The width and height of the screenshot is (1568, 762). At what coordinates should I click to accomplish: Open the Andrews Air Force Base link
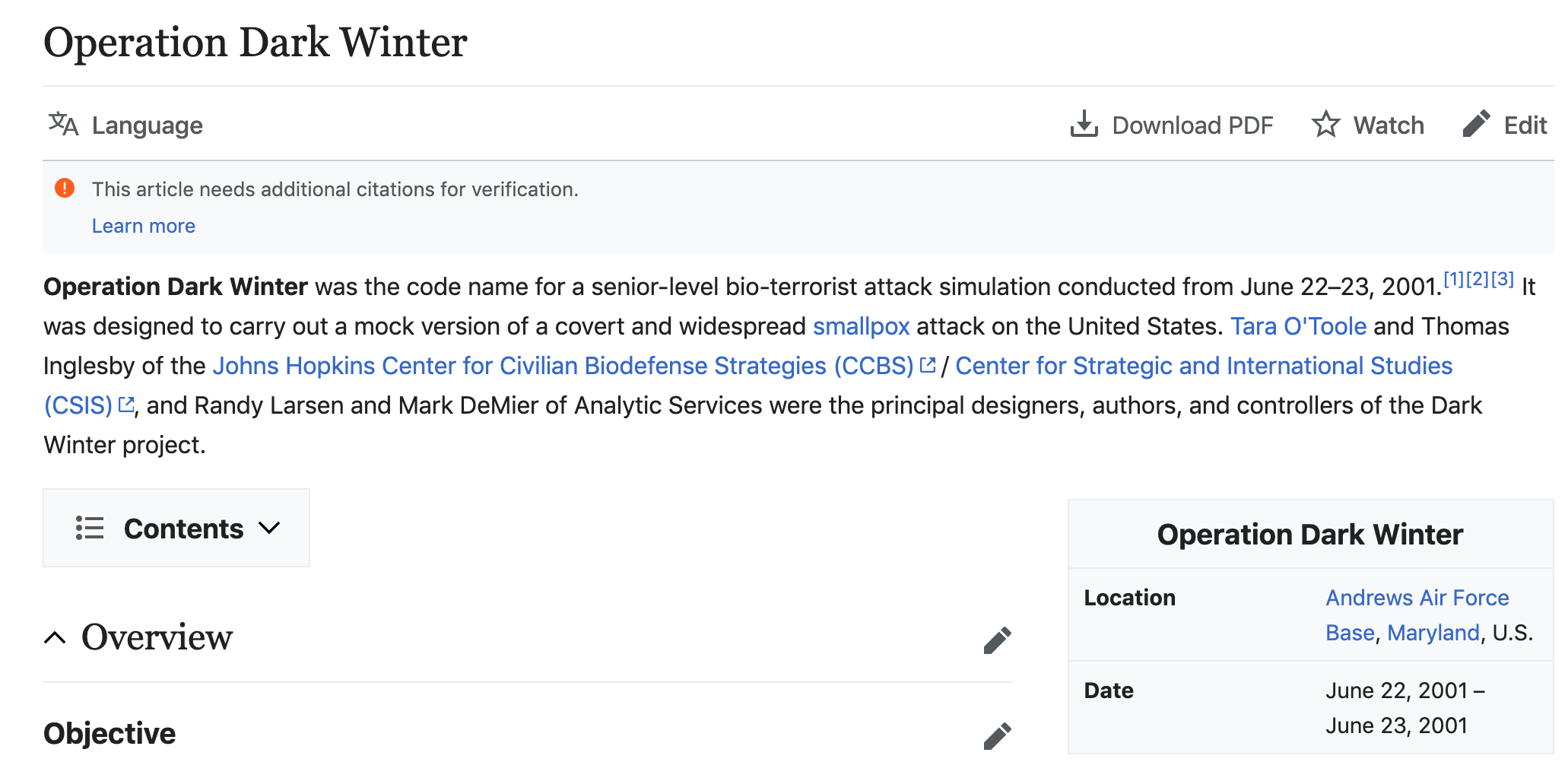tap(1417, 598)
